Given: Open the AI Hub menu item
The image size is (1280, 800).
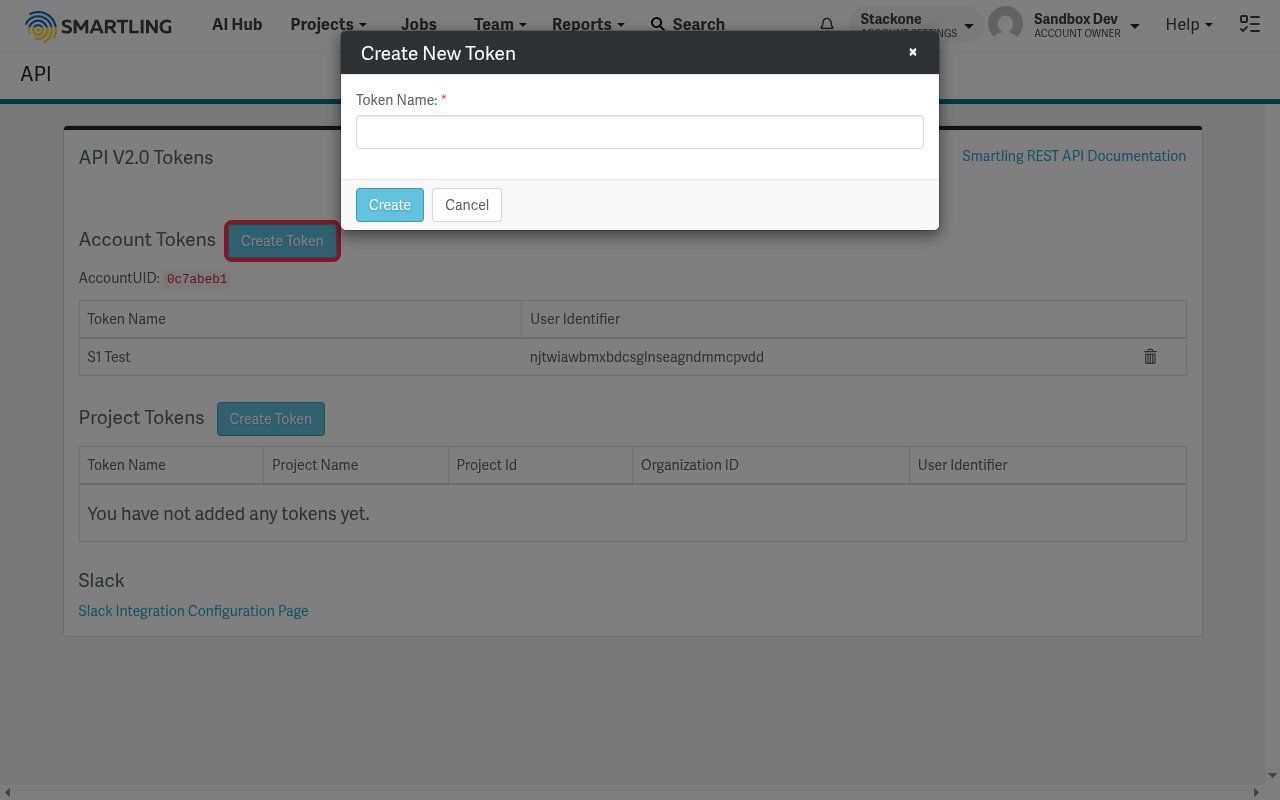Looking at the screenshot, I should click(237, 24).
